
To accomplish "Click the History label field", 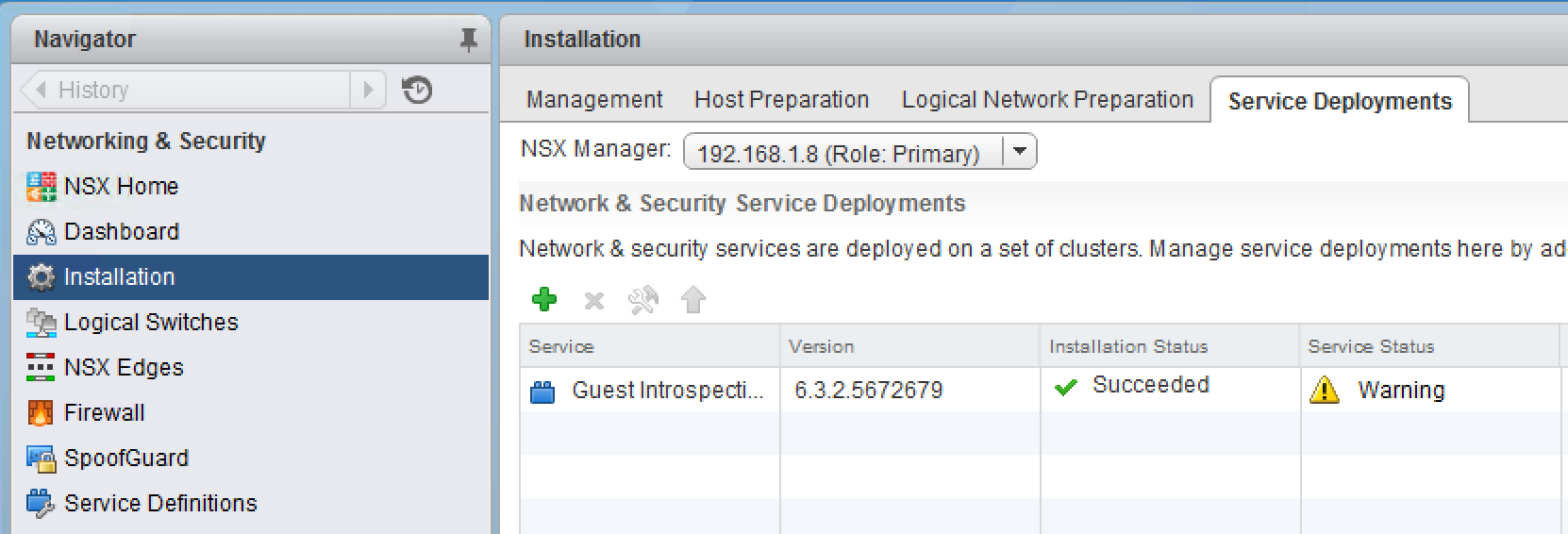I will point(200,90).
